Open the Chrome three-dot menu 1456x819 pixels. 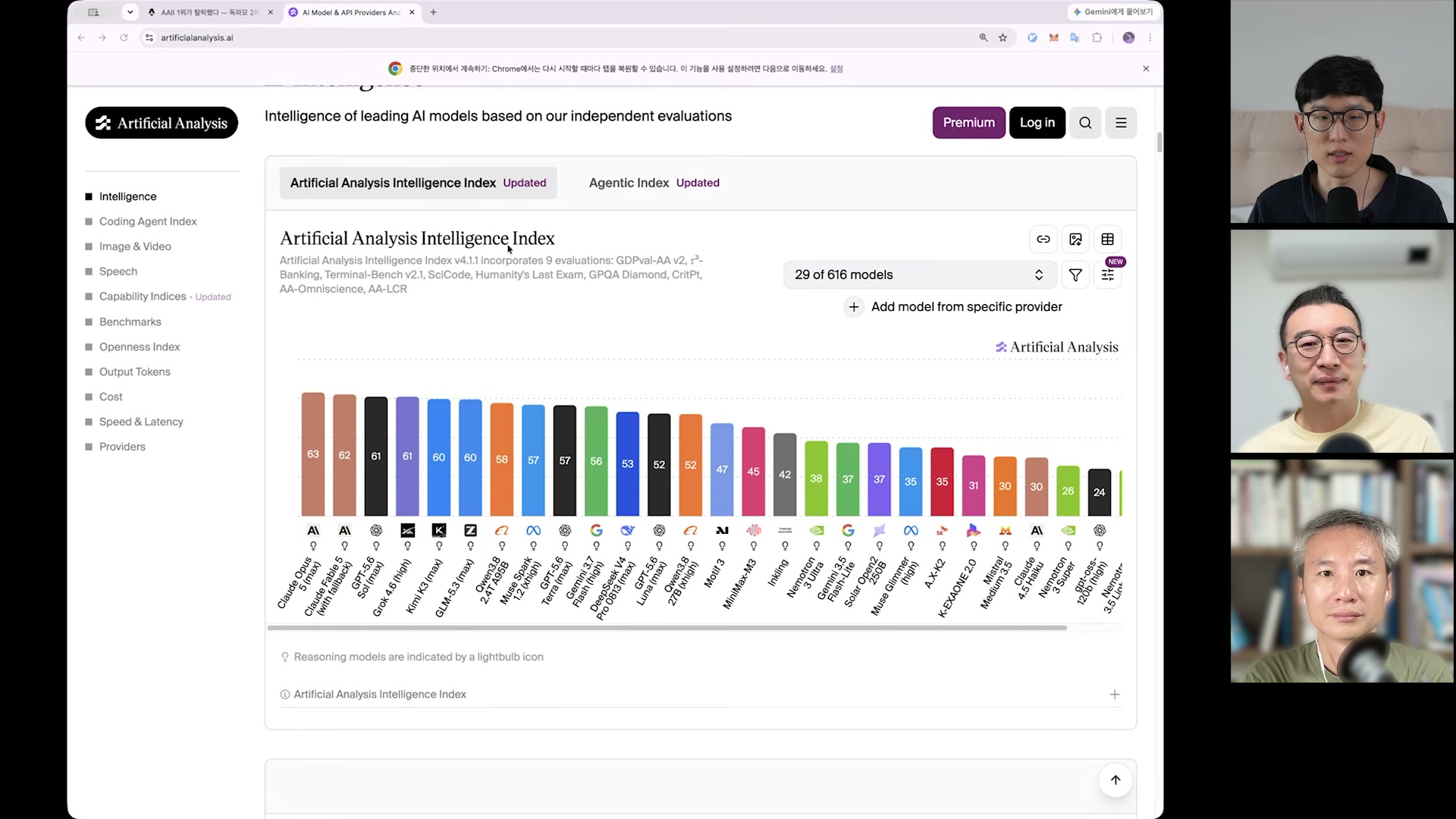tap(1150, 38)
